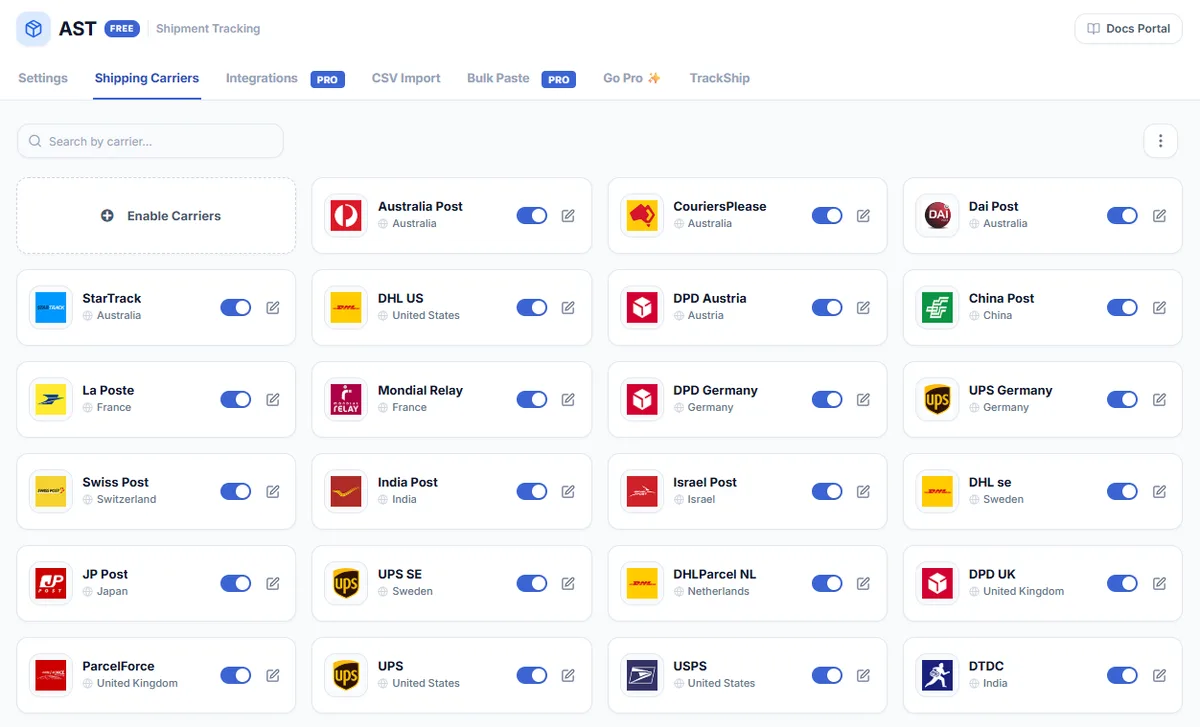Image resolution: width=1200 pixels, height=727 pixels.
Task: Click the edit icon for Australia Post
Action: click(568, 215)
